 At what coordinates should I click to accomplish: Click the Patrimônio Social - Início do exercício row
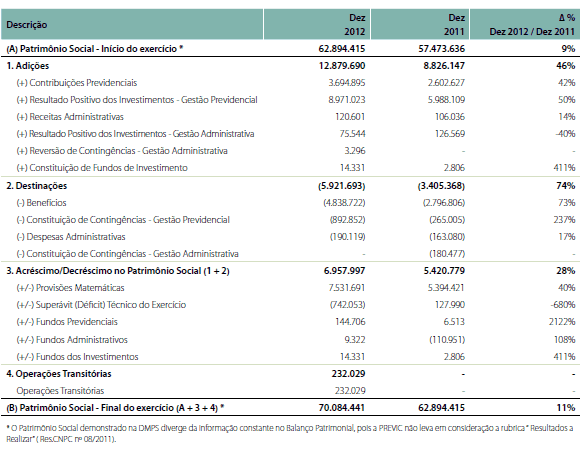pyautogui.click(x=290, y=48)
